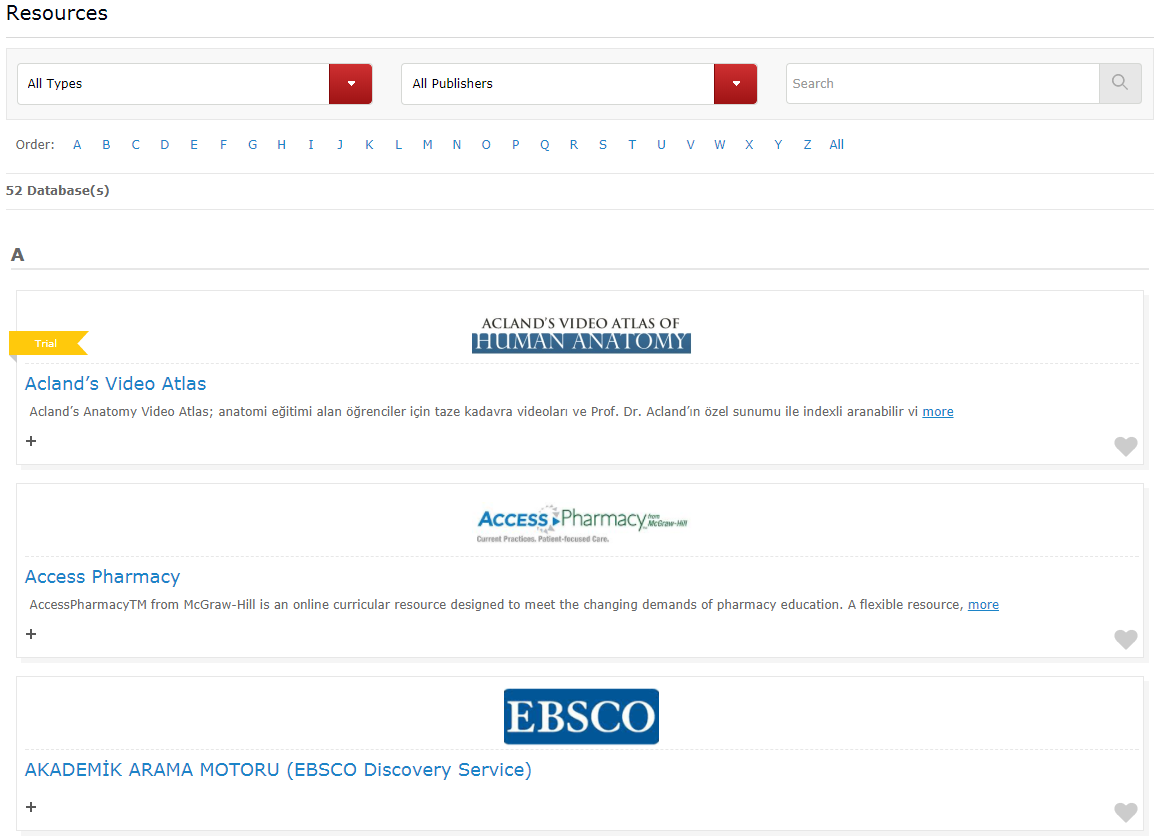Screen dimensions: 1171x837
Task: Click letter T in the alphabetical filter
Action: coord(632,144)
